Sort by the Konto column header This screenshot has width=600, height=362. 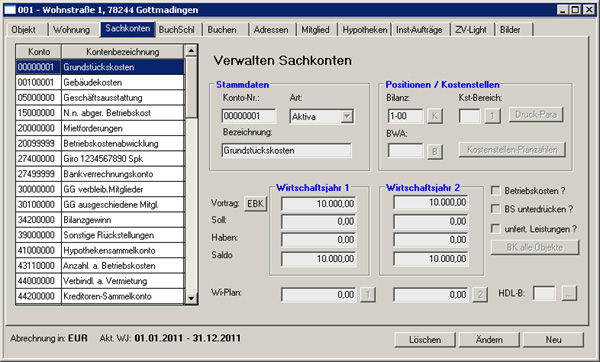[39, 52]
